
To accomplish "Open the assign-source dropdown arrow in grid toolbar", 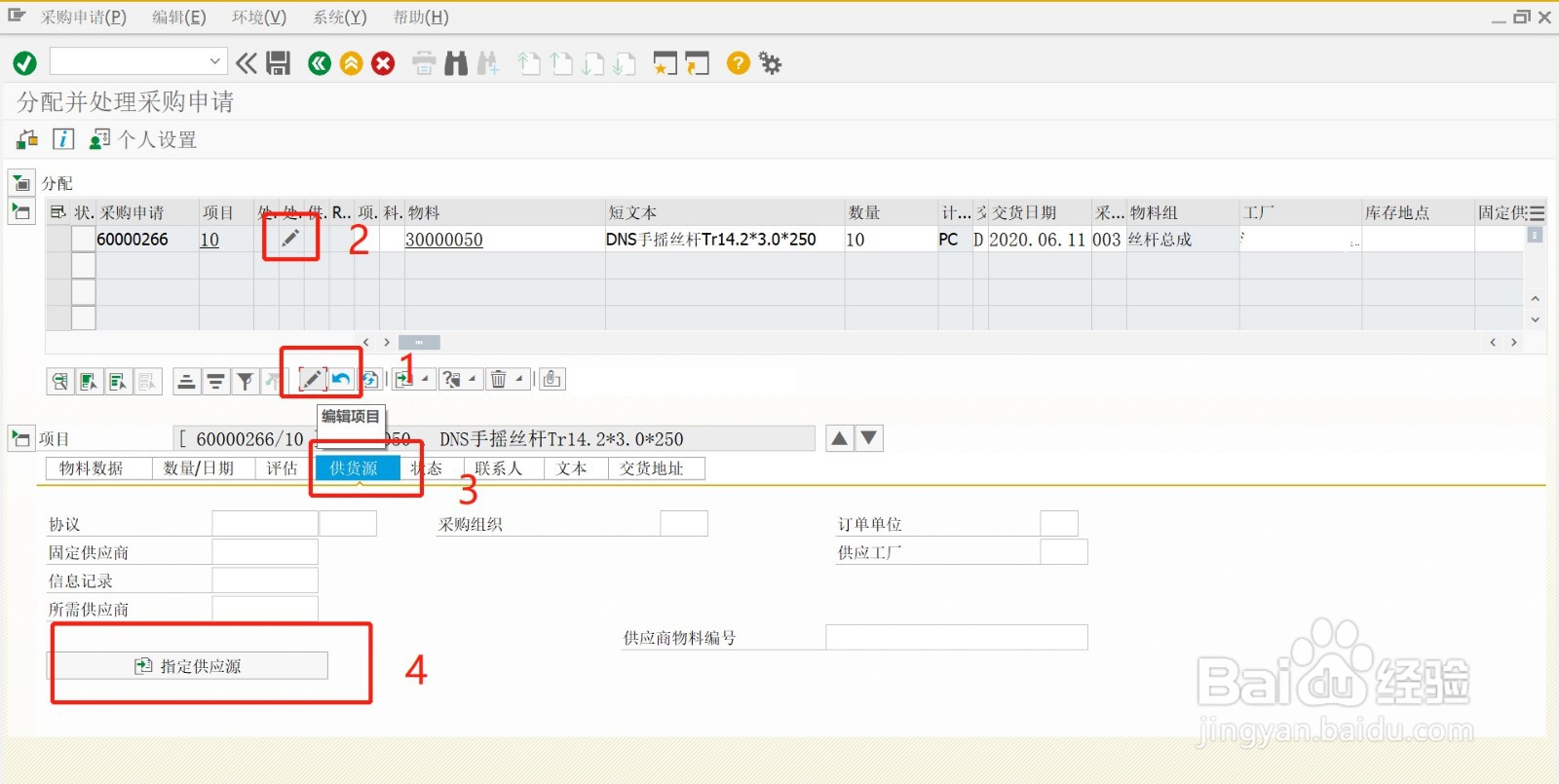I will point(425,379).
